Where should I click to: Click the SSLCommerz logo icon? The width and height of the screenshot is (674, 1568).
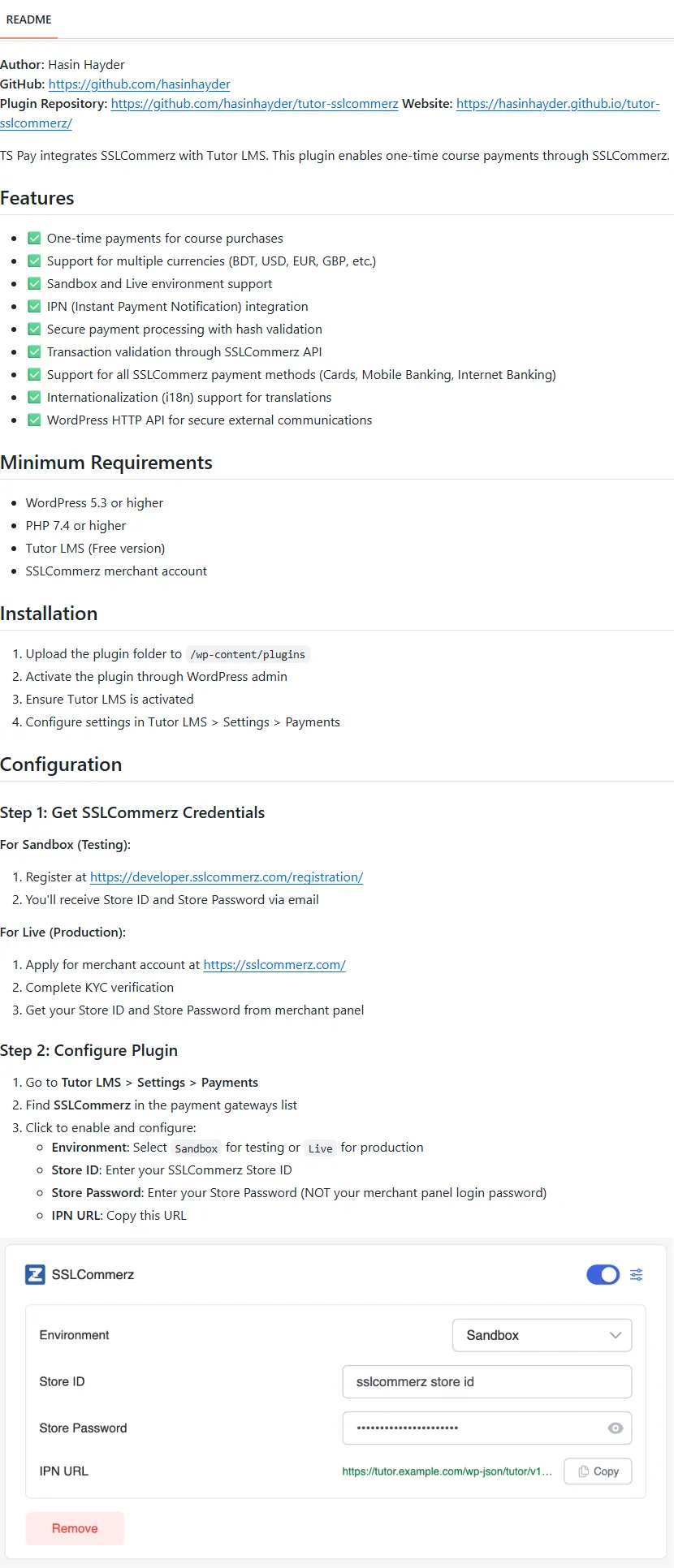click(35, 1274)
